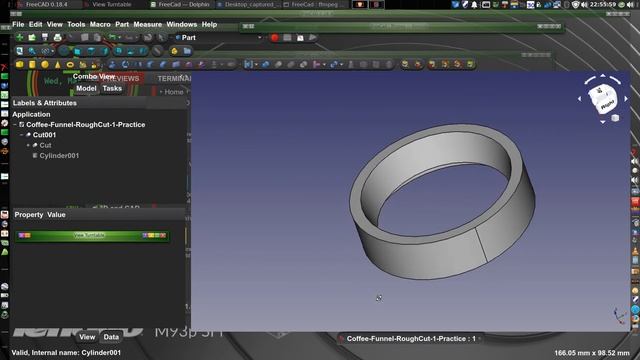Screen dimensions: 640x360
Task: Create a Part Torus primitive
Action: tap(70, 64)
